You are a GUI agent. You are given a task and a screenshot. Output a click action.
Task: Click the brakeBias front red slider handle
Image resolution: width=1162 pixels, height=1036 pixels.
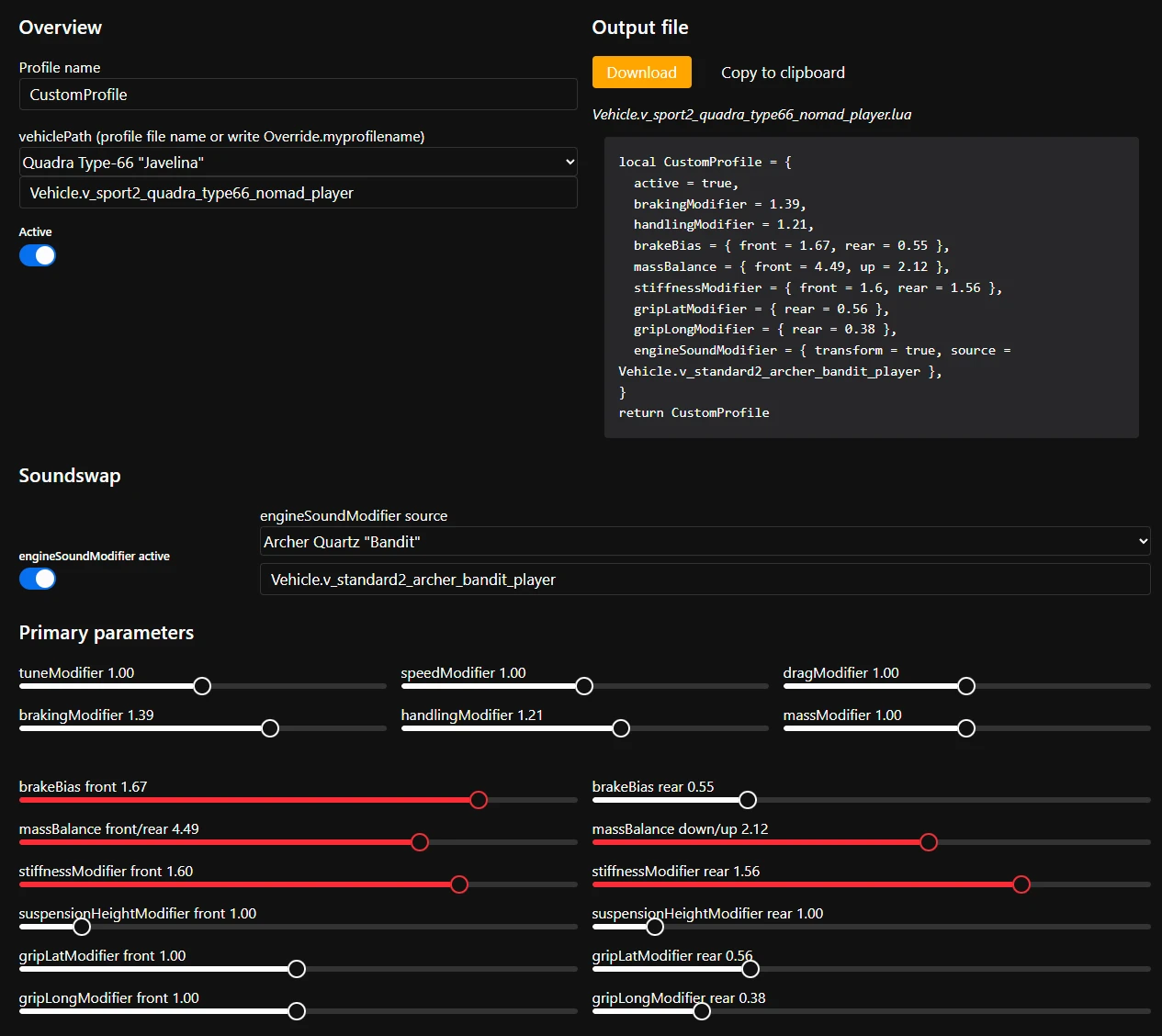(479, 800)
